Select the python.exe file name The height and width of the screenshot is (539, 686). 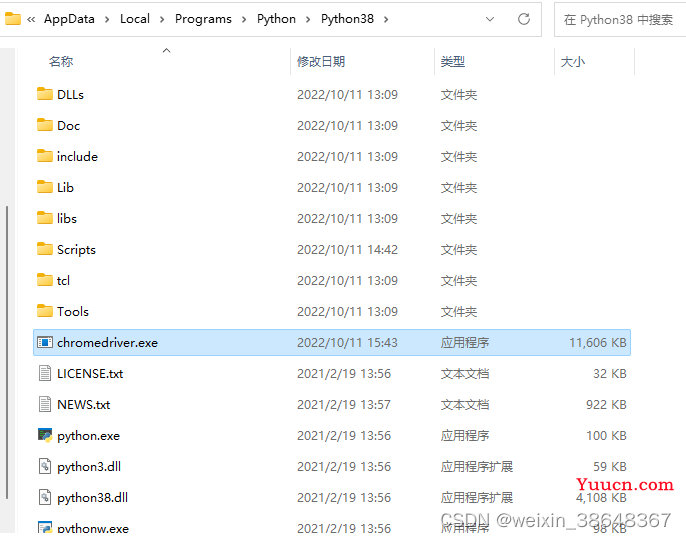pos(88,436)
